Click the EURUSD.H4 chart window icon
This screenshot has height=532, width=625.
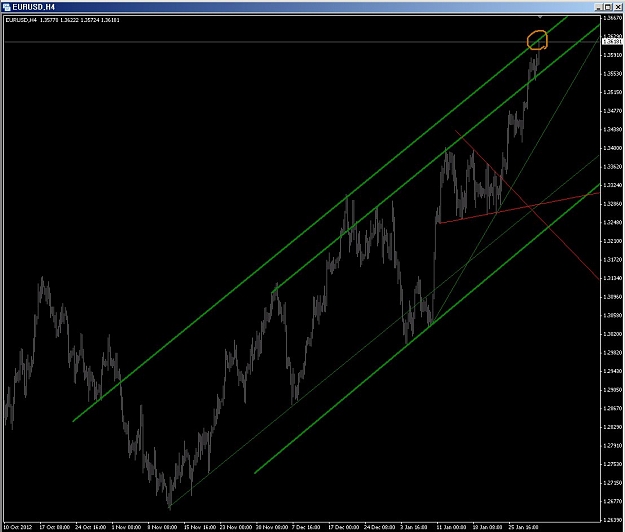point(6,7)
